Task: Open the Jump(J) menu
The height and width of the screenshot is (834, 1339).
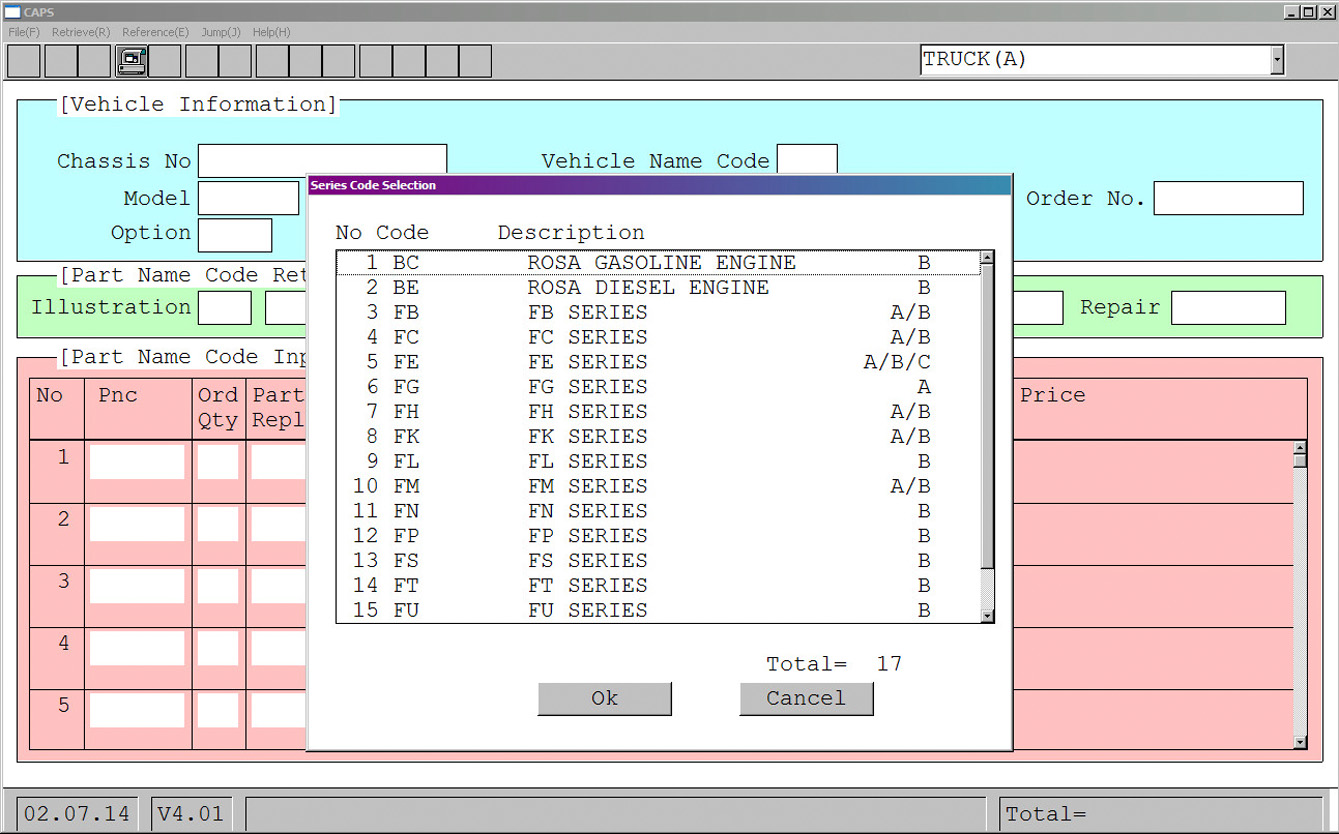Action: point(220,32)
